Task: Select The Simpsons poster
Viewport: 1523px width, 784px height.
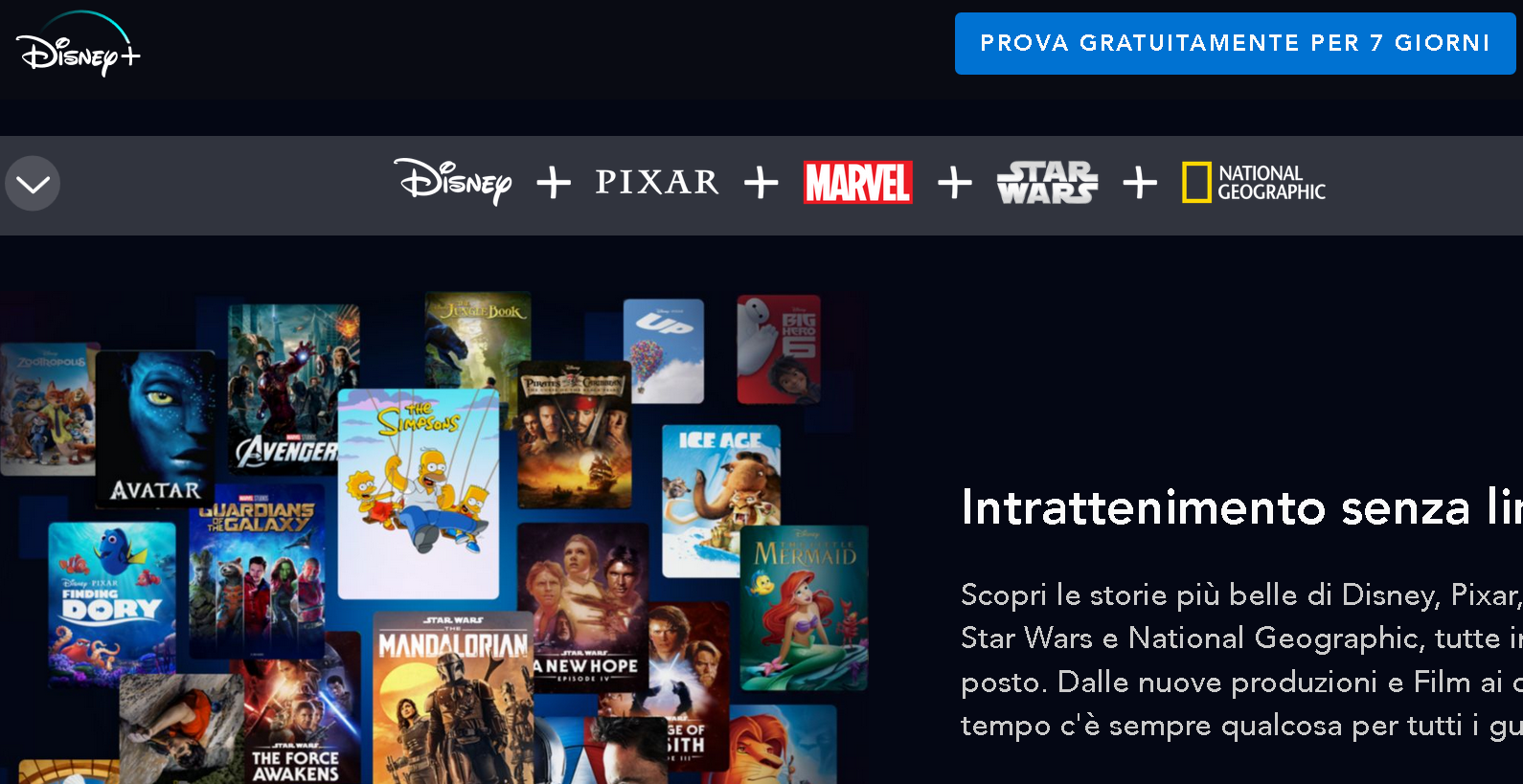Action: point(419,494)
